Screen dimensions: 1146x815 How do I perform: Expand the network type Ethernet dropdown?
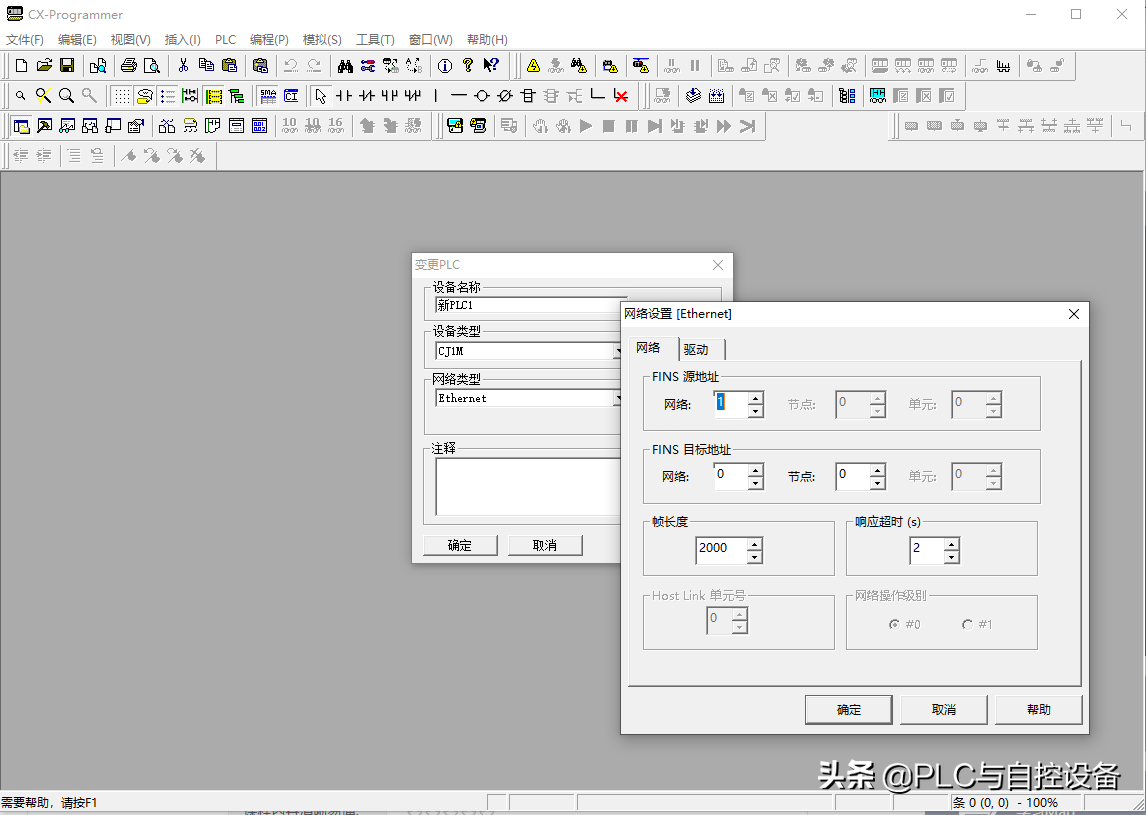click(x=618, y=398)
